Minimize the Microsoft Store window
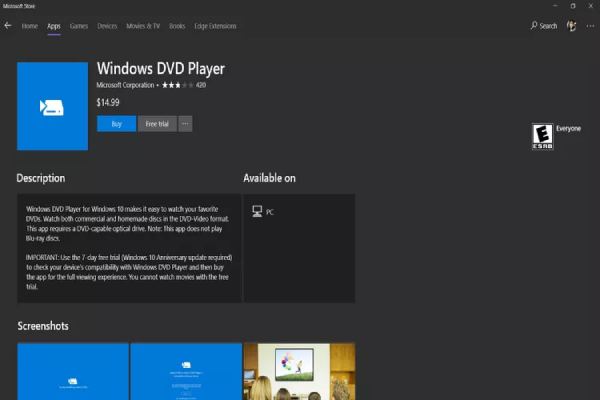 coord(555,6)
